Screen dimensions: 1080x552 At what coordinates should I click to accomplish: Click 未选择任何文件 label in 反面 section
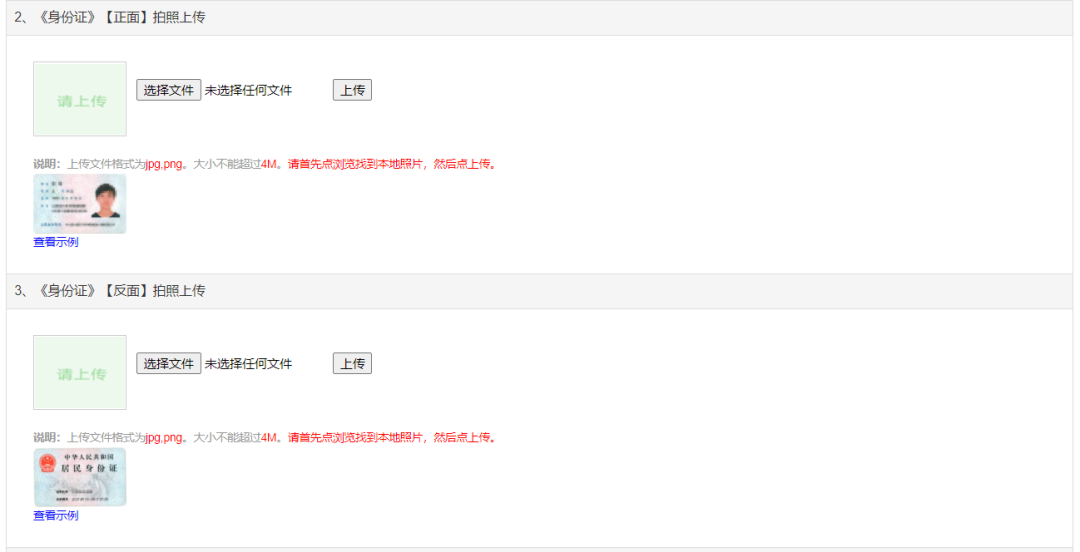(x=249, y=364)
